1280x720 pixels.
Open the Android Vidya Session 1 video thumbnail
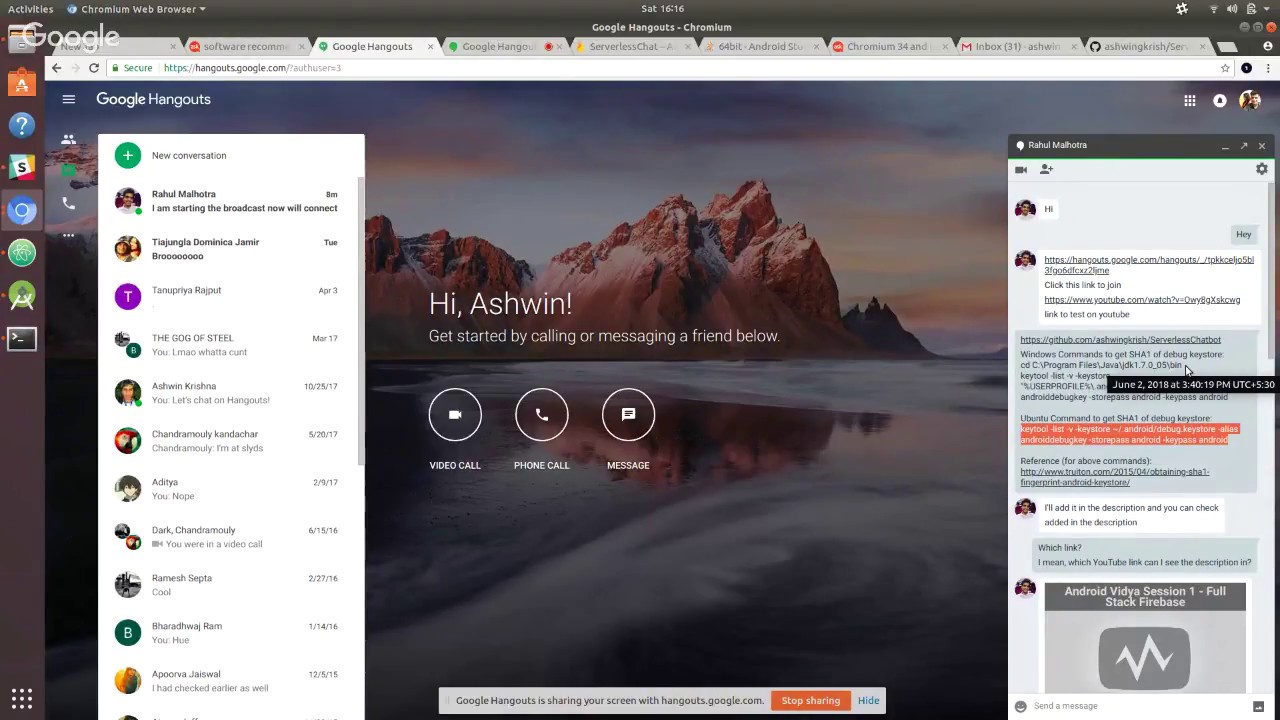(1145, 636)
